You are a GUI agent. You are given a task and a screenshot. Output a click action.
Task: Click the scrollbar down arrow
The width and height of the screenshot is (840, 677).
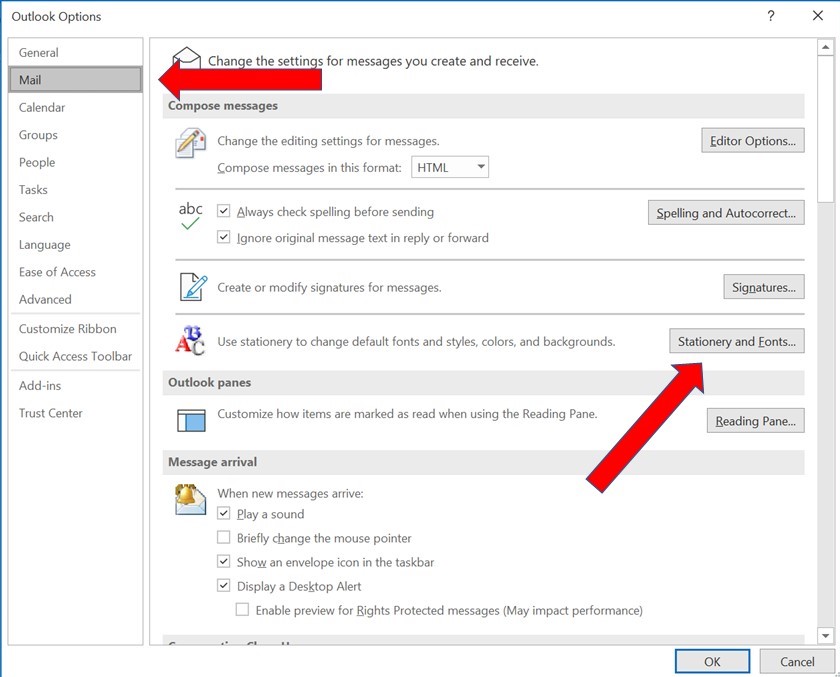(826, 636)
